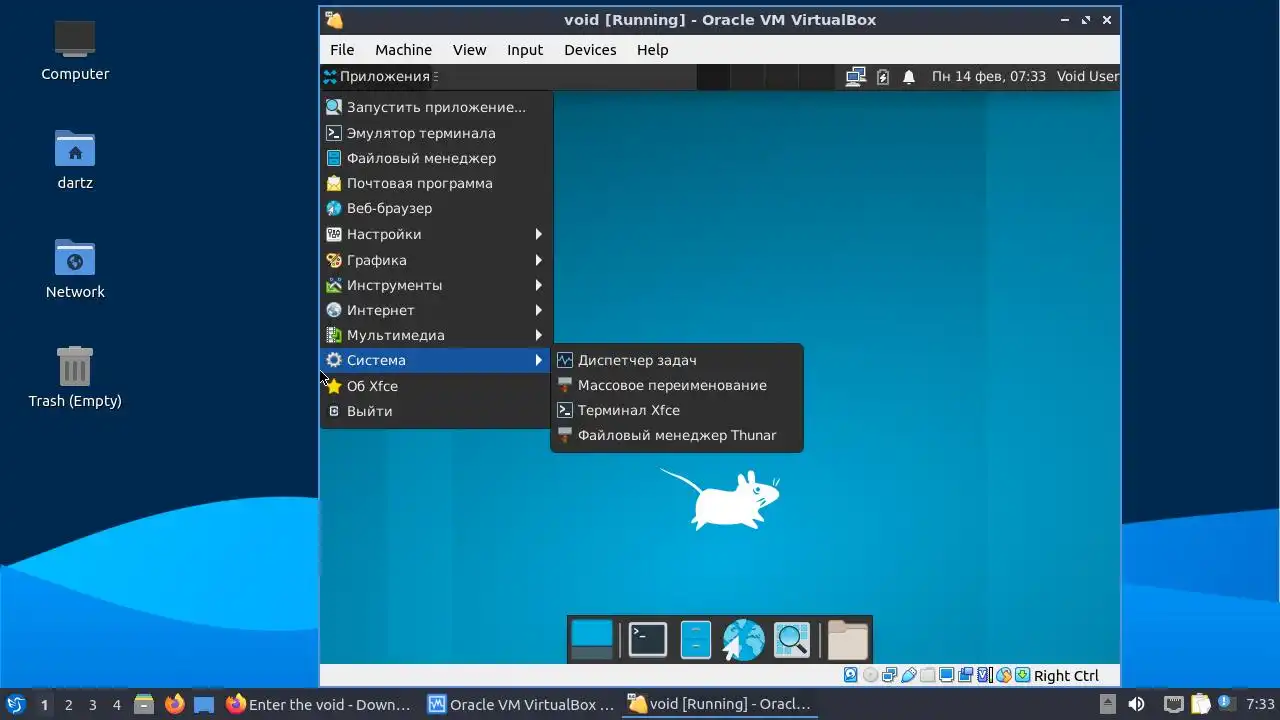This screenshot has width=1280, height=720.
Task: Click host wired network tray icon
Action: [1174, 704]
